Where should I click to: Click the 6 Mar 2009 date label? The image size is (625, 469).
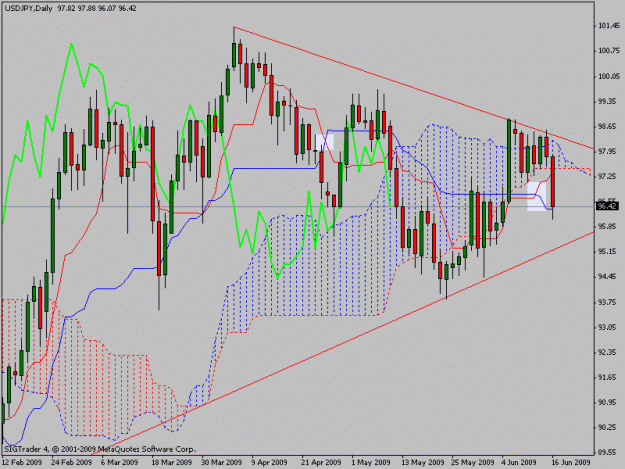(120, 463)
